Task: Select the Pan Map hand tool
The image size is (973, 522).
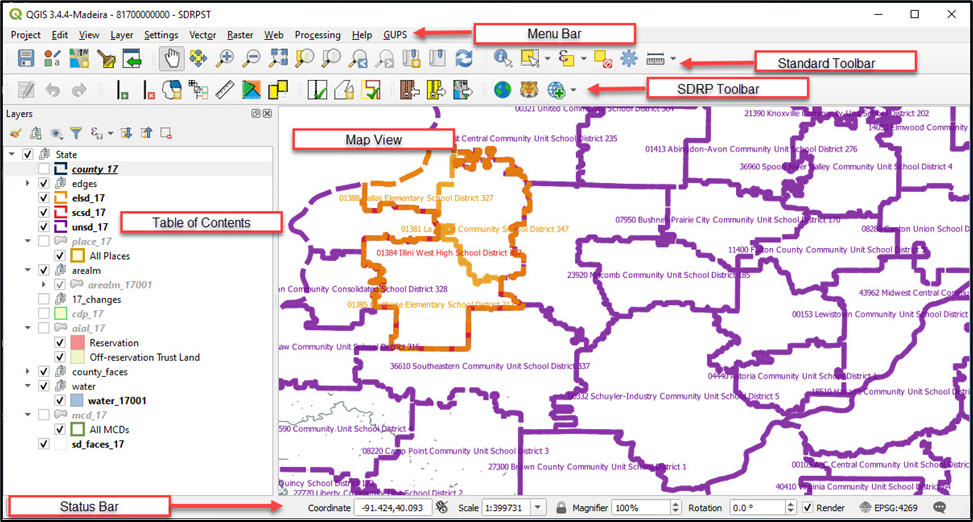Action: 173,59
